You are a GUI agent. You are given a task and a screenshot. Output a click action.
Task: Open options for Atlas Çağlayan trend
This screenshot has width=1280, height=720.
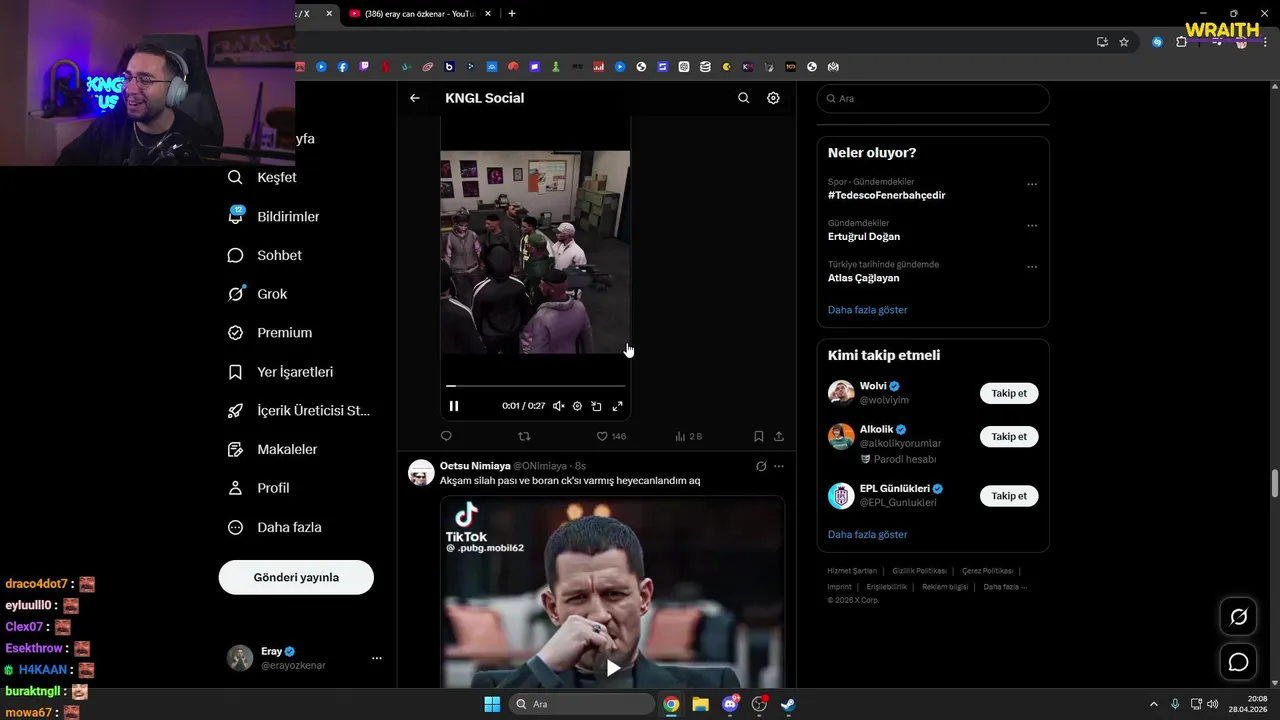coord(1032,267)
